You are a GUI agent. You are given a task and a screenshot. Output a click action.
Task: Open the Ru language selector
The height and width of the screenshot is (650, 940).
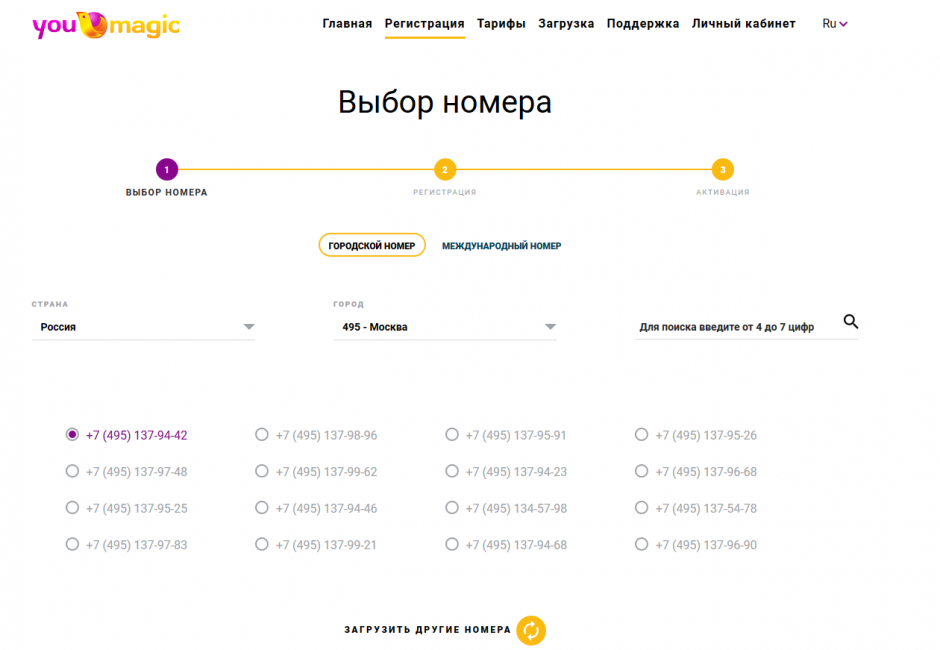pos(834,24)
